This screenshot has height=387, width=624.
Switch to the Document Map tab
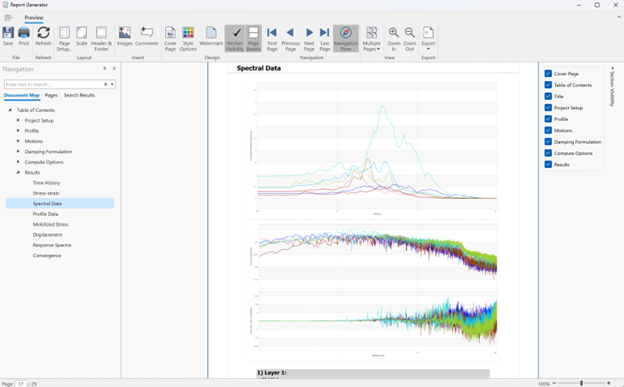tap(21, 95)
